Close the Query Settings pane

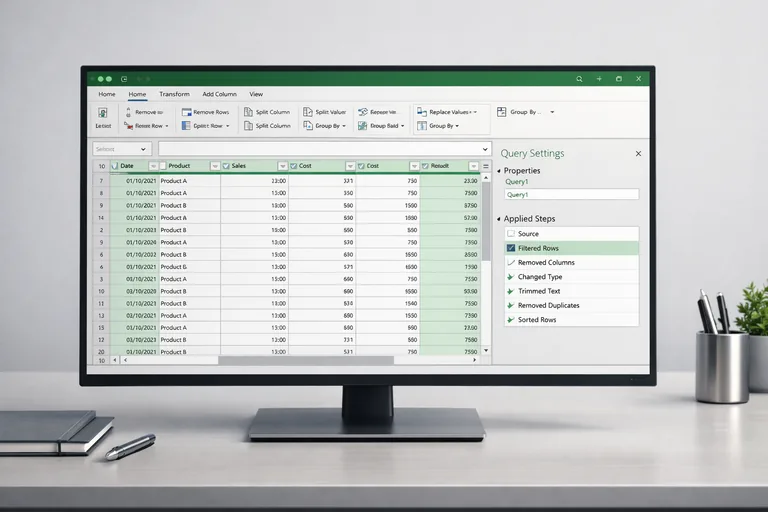coord(638,153)
